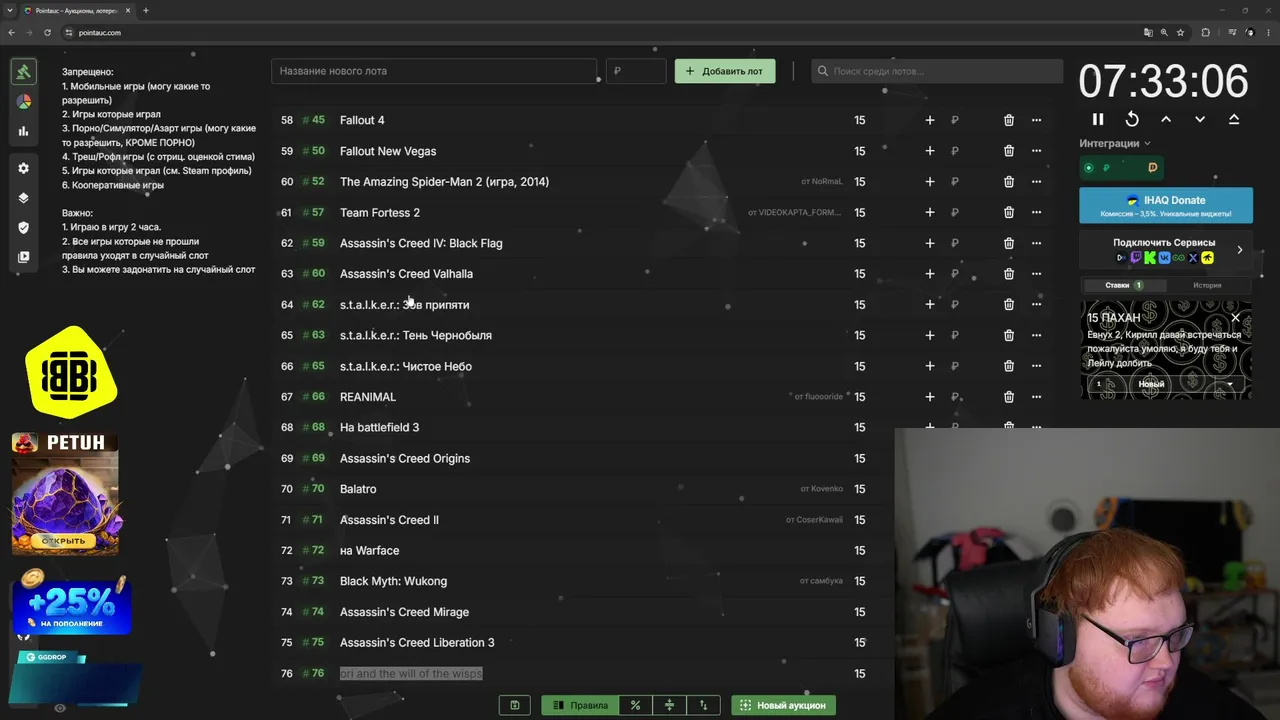
Task: Click the ruble icon on s.t.a.l.k.e.r.: Чистое Небо row
Action: [955, 366]
